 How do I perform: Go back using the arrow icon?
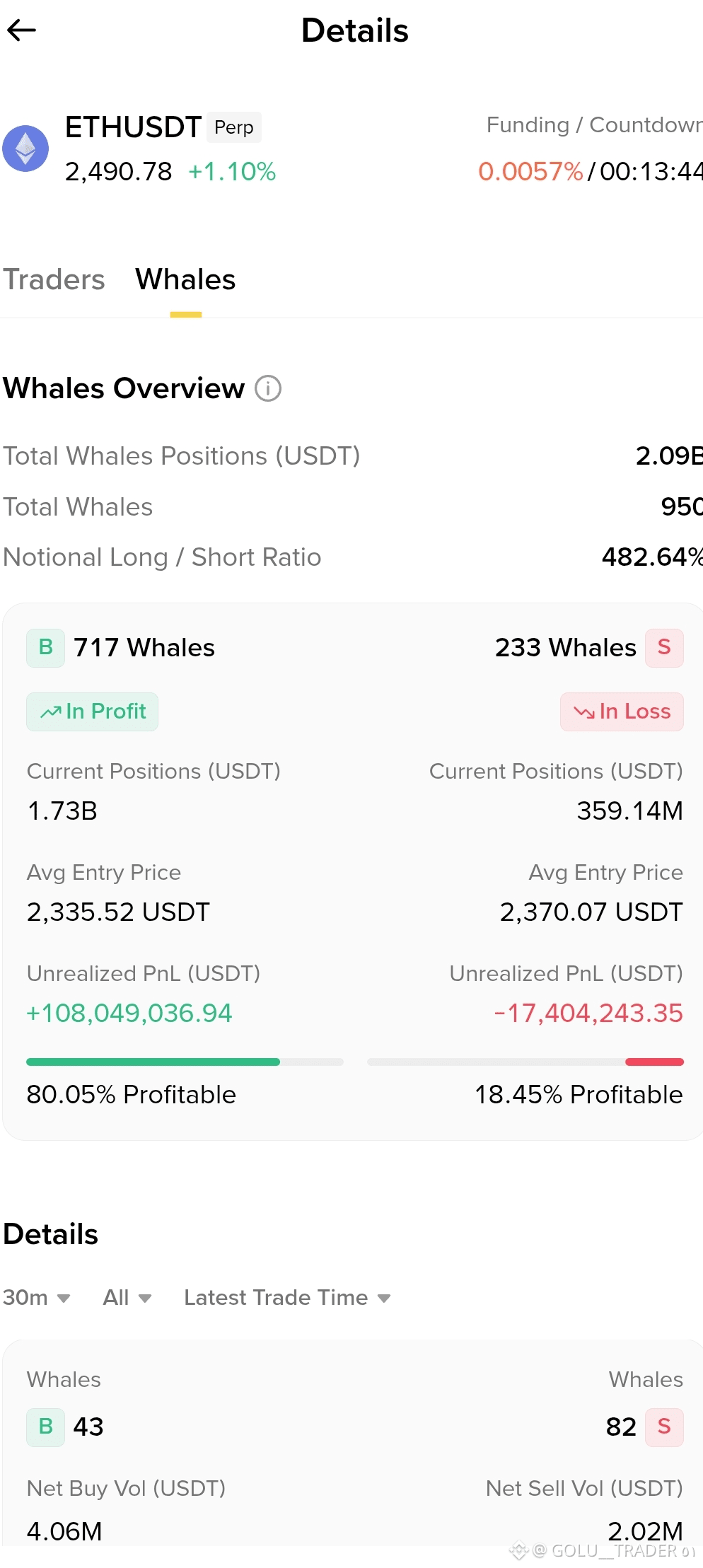click(21, 30)
